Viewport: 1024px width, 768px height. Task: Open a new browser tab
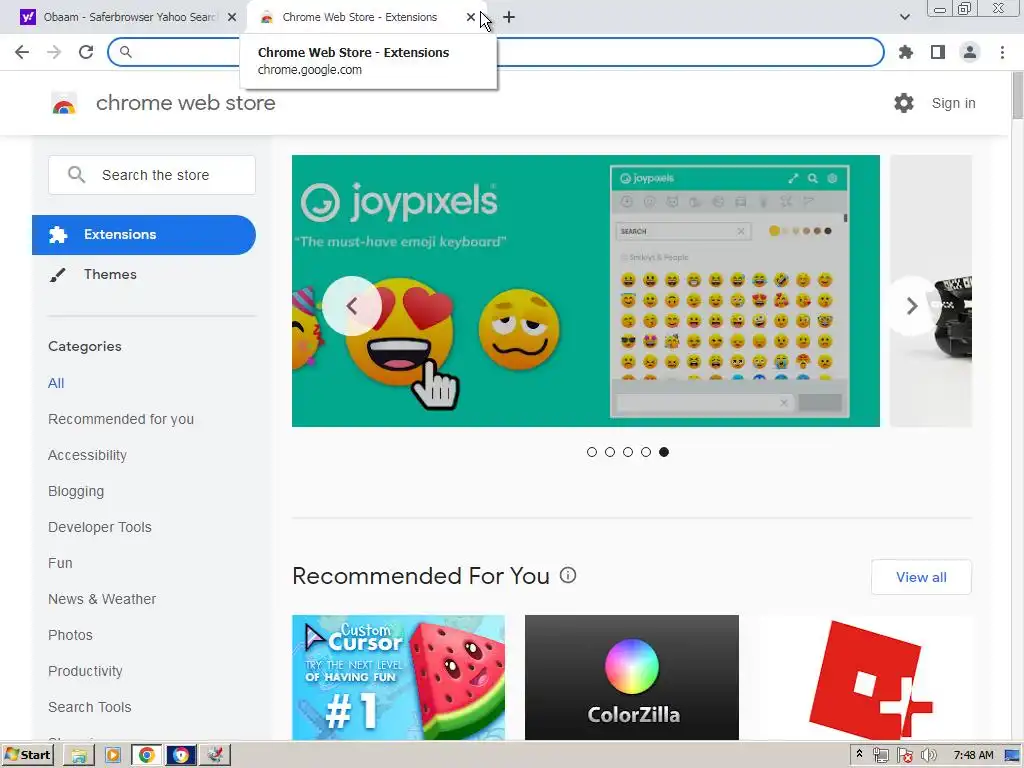click(509, 18)
